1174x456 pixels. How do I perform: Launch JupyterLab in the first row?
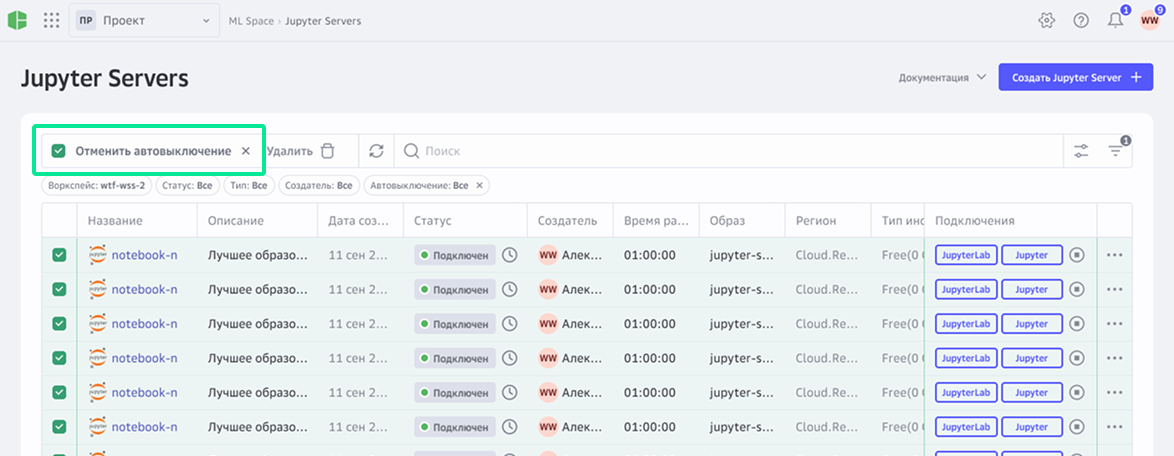tap(966, 255)
